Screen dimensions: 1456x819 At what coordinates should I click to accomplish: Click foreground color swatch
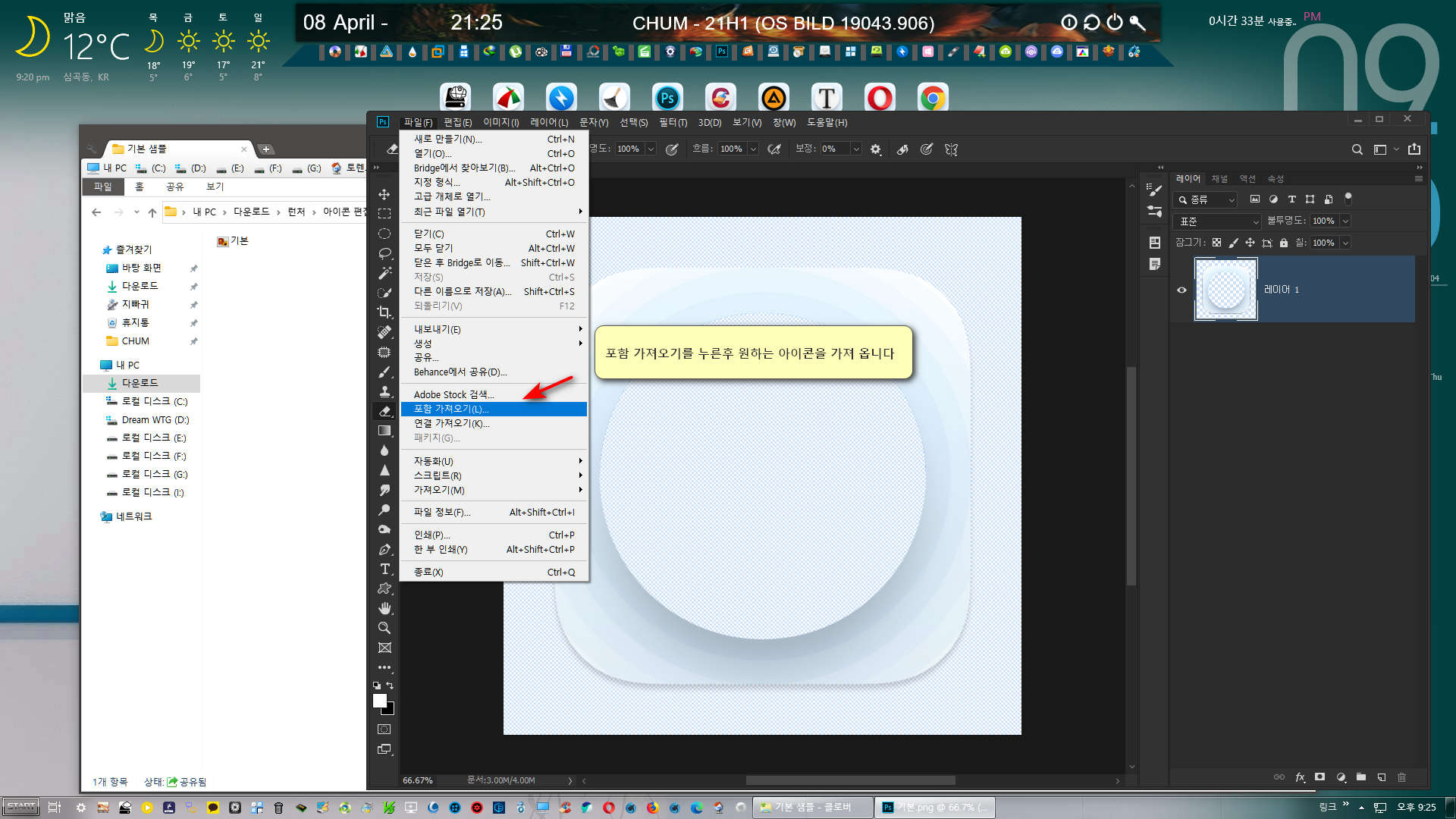pyautogui.click(x=380, y=701)
